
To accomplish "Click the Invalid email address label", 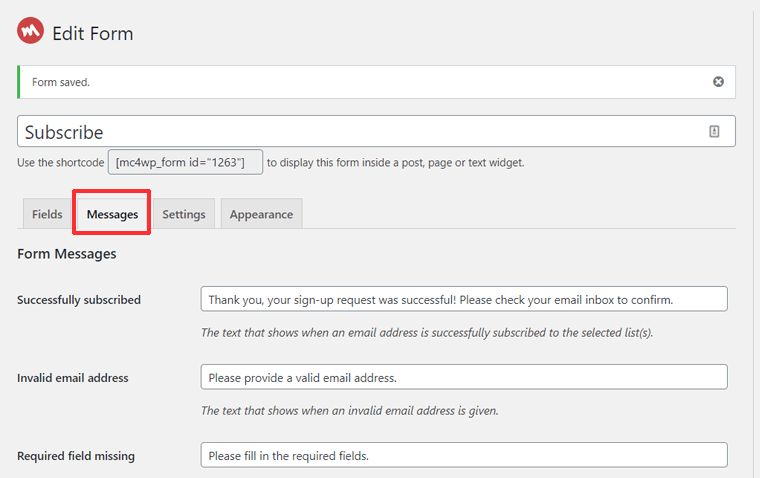I will pos(73,378).
